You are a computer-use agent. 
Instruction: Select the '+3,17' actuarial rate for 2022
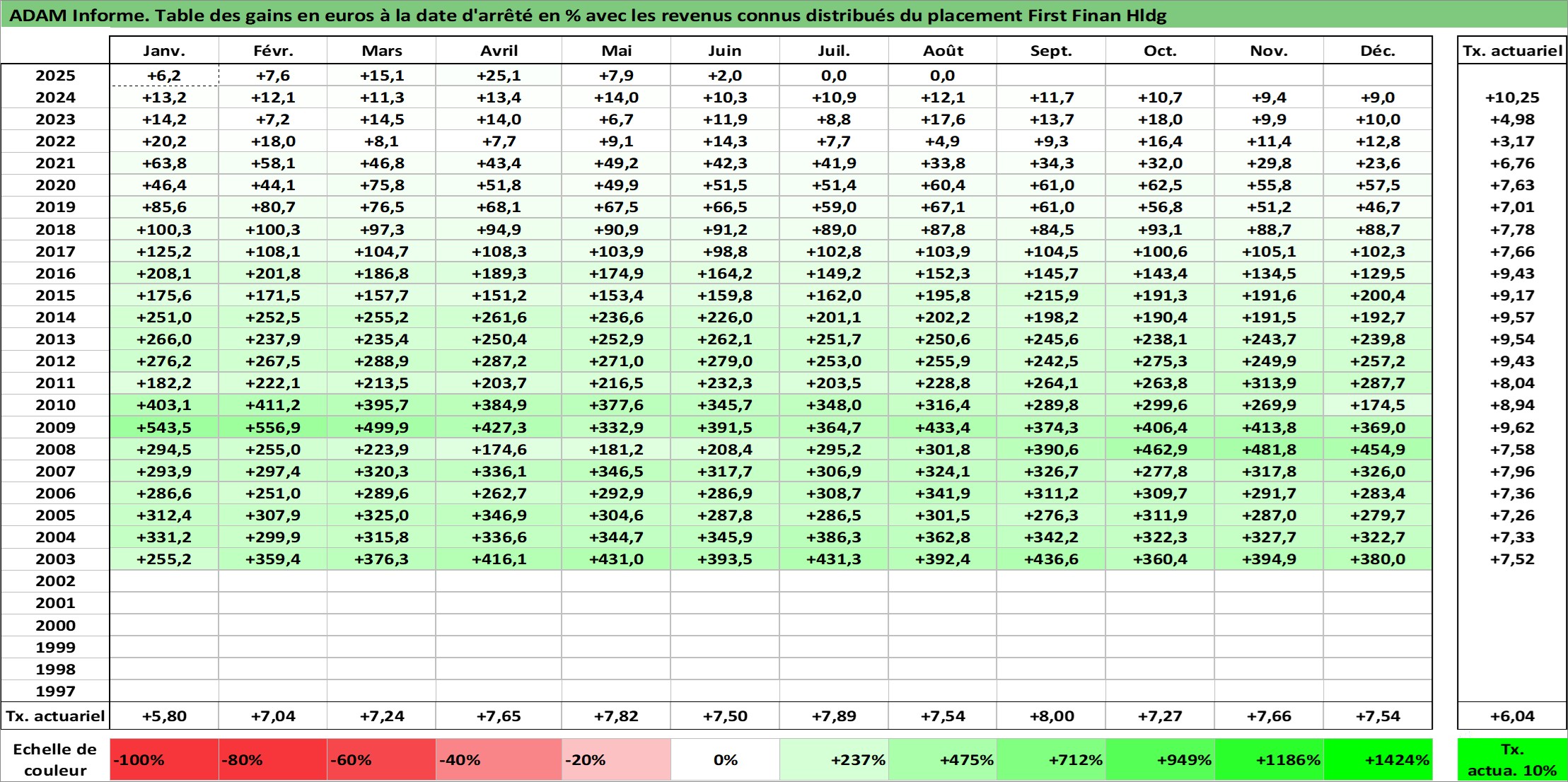pos(1512,141)
